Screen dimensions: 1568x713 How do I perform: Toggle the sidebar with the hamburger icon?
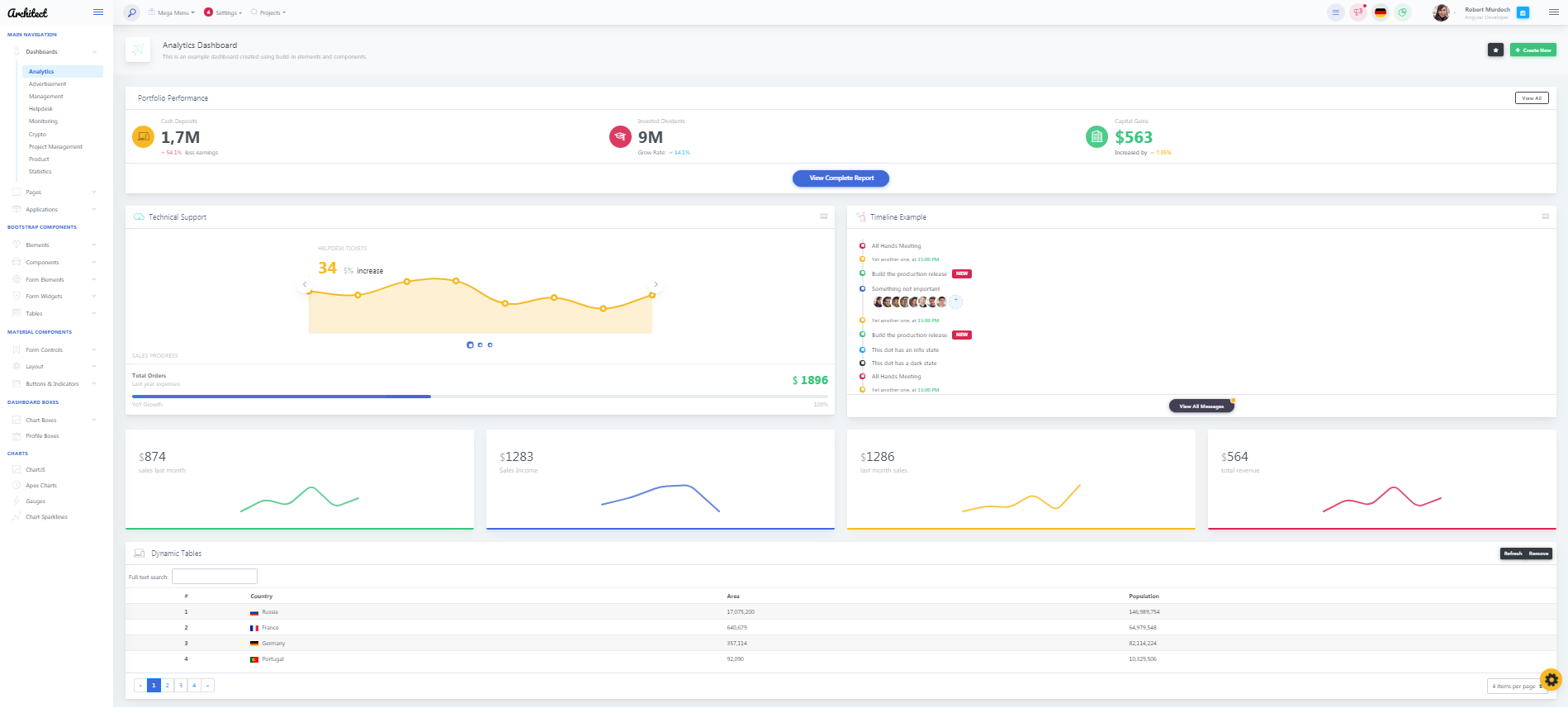tap(98, 12)
